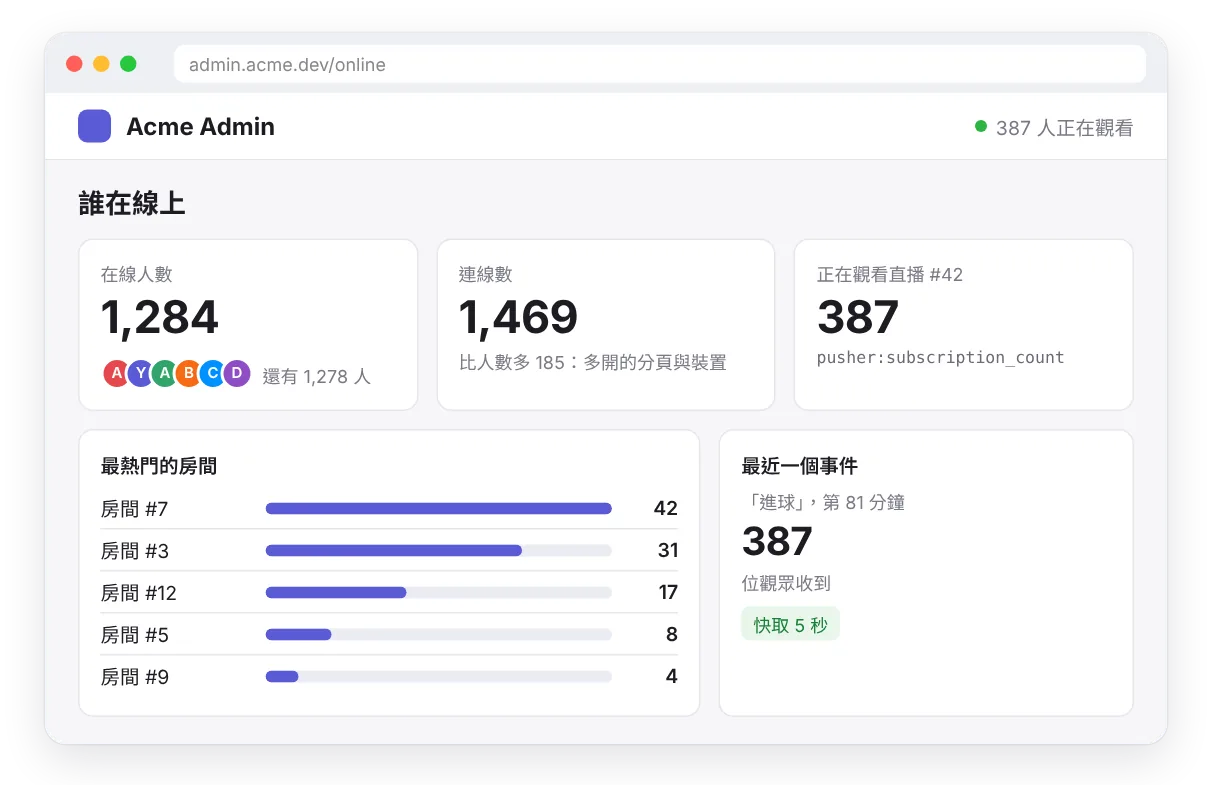This screenshot has width=1212, height=785.
Task: Click the count 42 for 房間 #7
Action: pyautogui.click(x=666, y=509)
